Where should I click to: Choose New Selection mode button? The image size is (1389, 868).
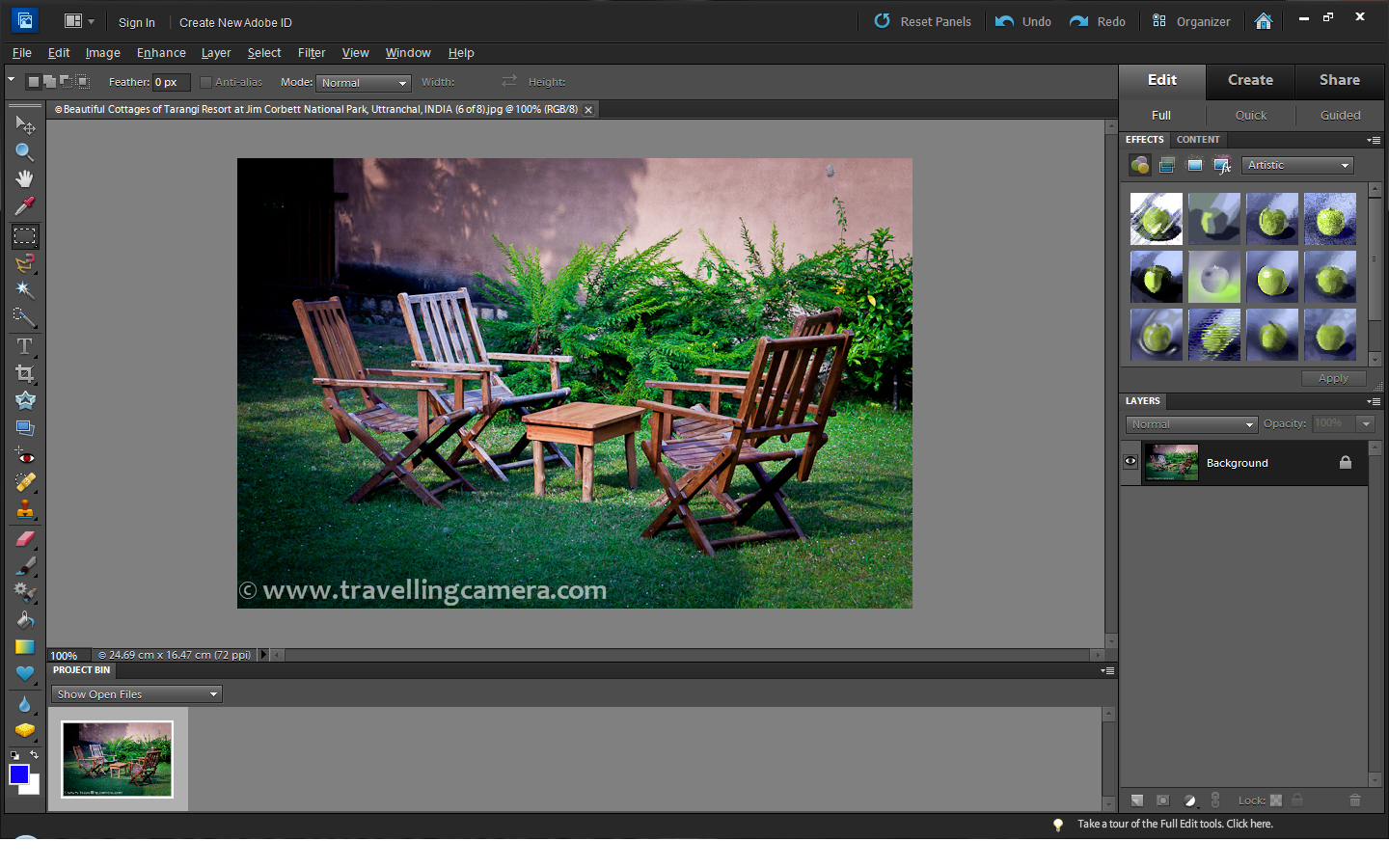33,82
